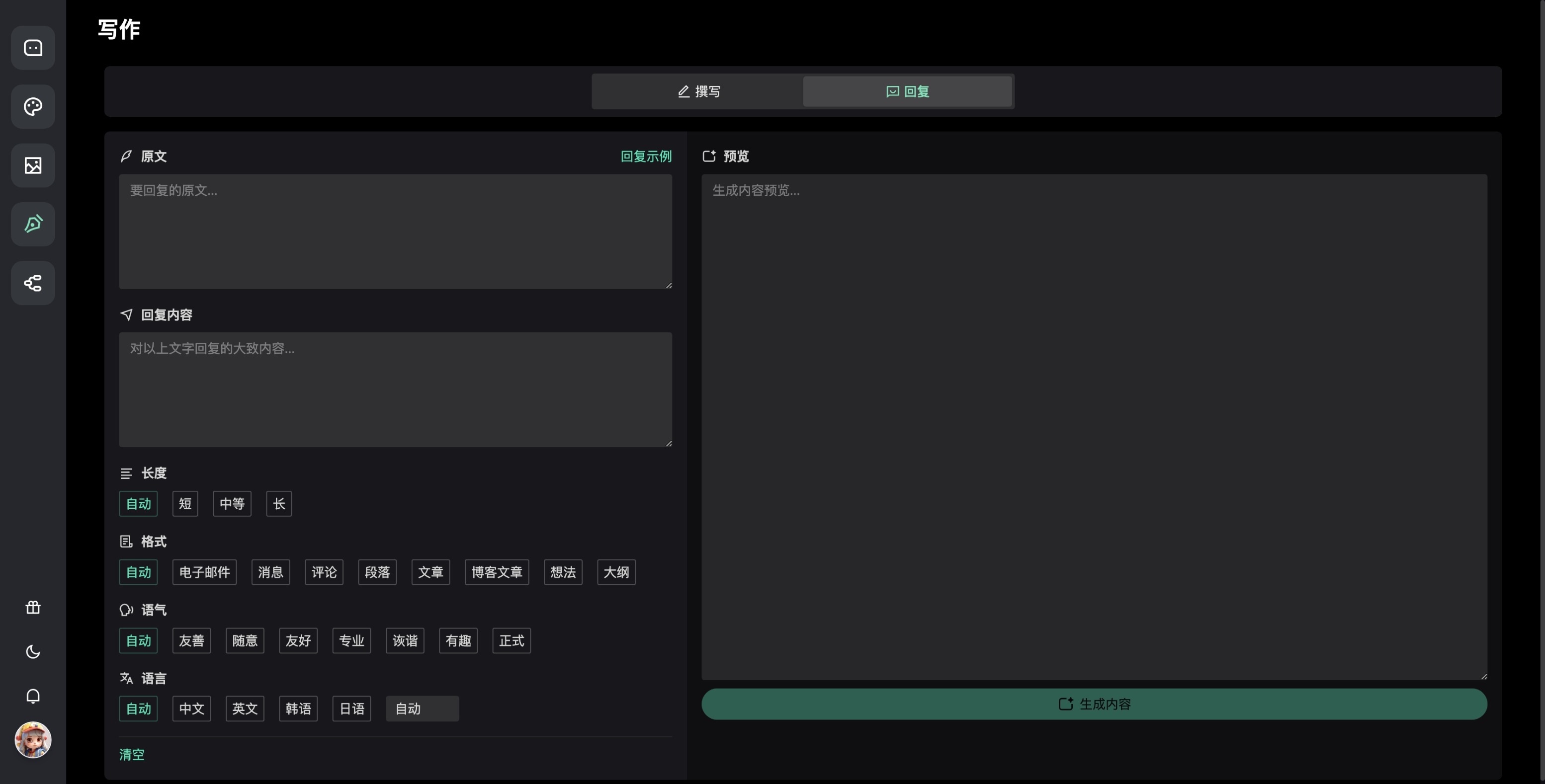Screen dimensions: 1545x784
Task: Click the 清空 link
Action: 132,755
